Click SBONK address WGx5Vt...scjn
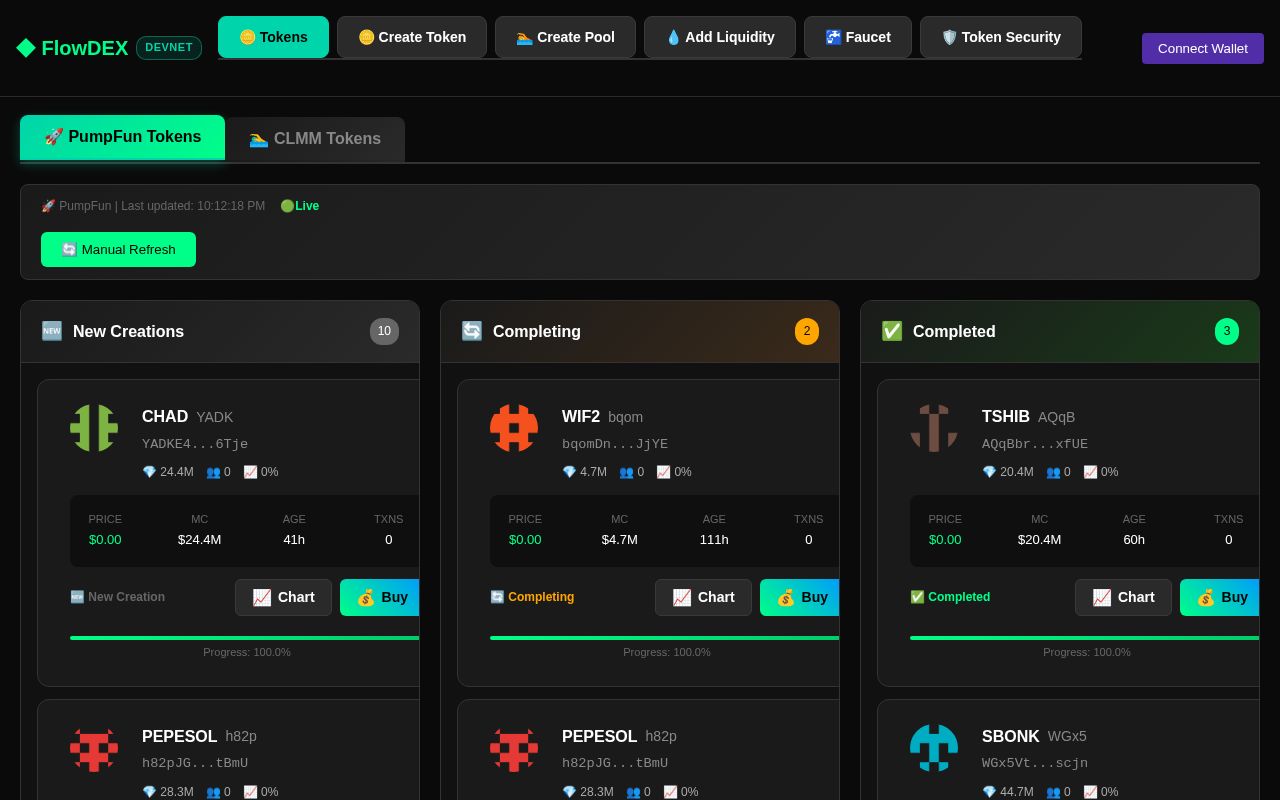Screen dimensions: 1280x800 [x=1035, y=763]
